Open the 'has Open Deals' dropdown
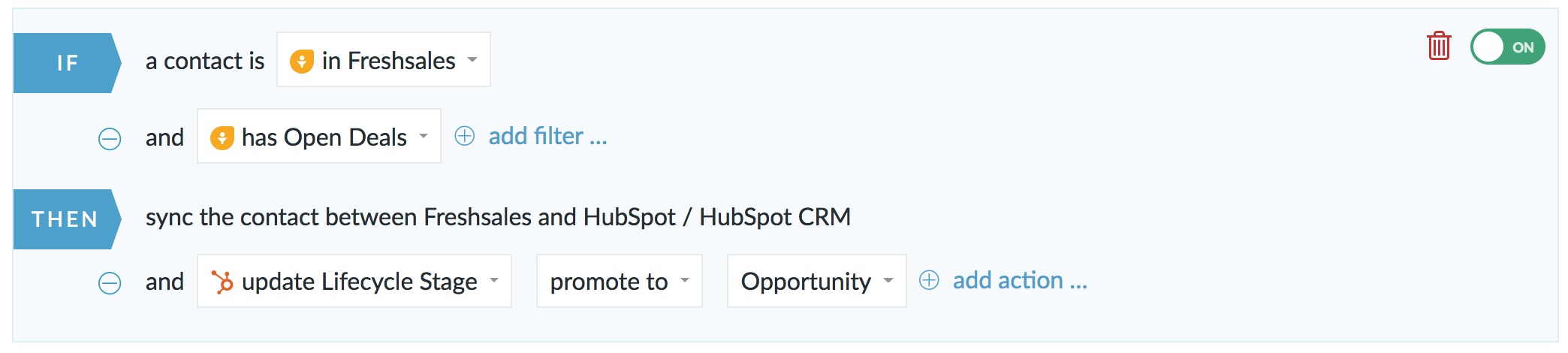 [319, 136]
